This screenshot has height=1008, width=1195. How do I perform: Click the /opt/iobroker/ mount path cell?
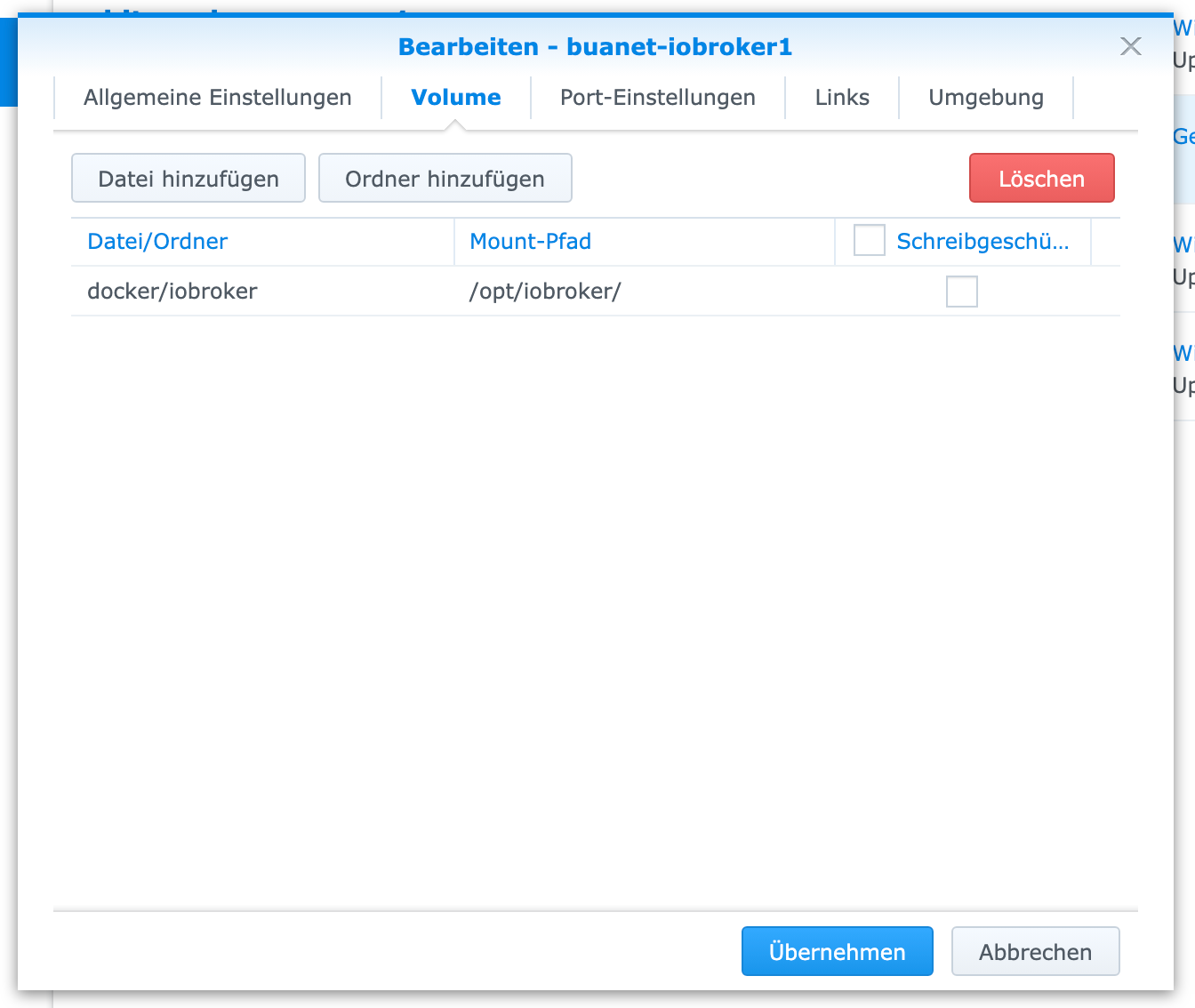(644, 291)
